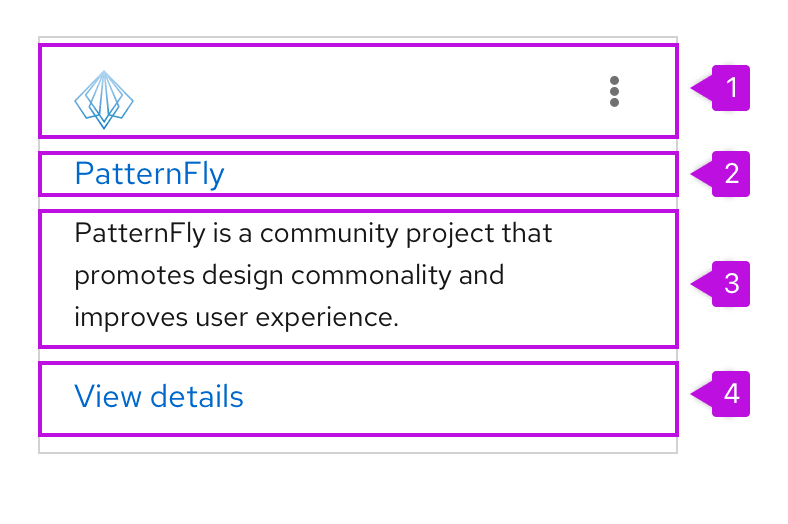This screenshot has height=524, width=788.
Task: Click the card's bottom padding below View details
Action: pyautogui.click(x=358, y=444)
